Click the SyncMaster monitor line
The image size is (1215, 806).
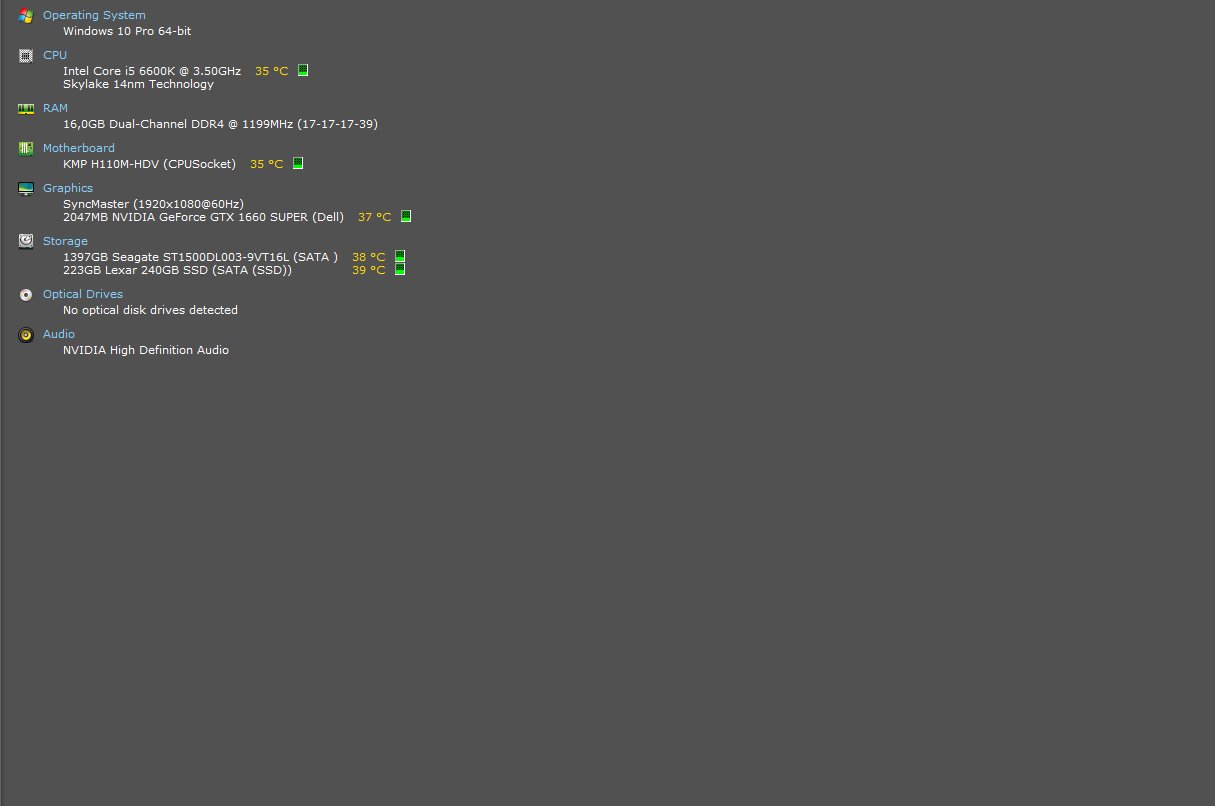(x=153, y=204)
